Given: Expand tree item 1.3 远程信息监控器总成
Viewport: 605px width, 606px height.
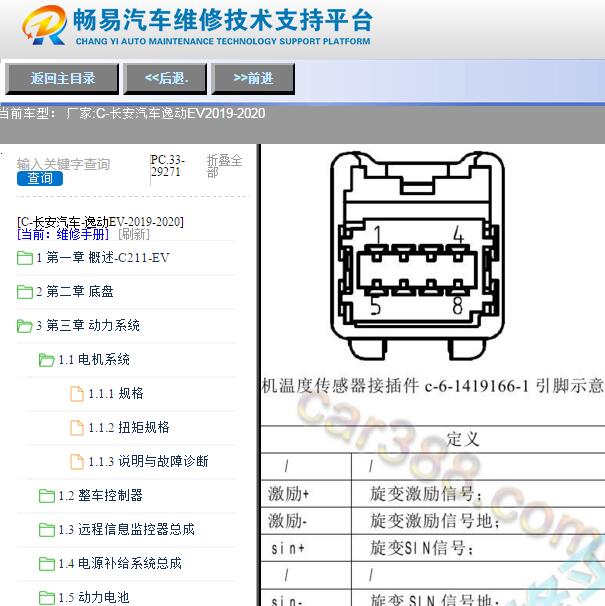Looking at the screenshot, I should tap(126, 529).
